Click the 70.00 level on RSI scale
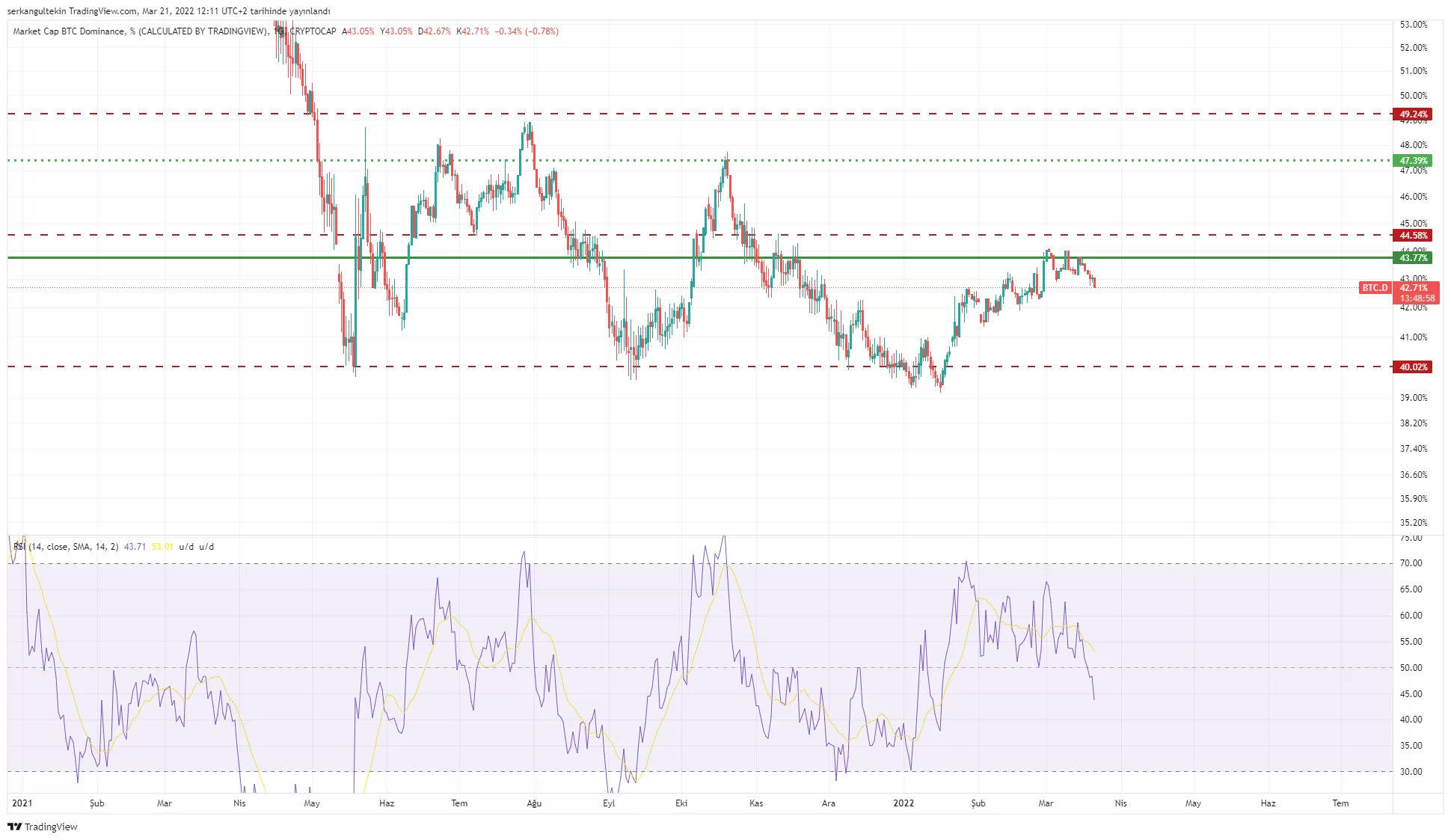This screenshot has height=840, width=1451. 1411,563
